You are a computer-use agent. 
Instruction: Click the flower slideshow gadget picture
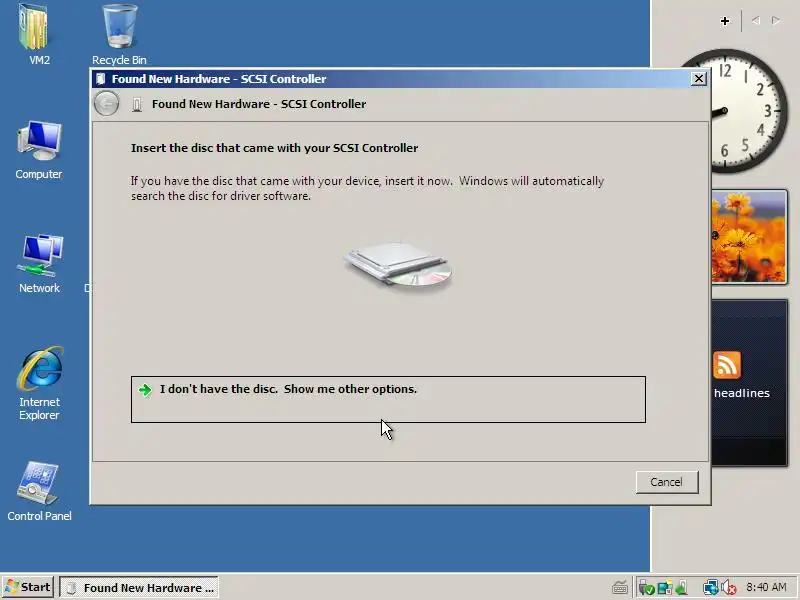pyautogui.click(x=749, y=236)
